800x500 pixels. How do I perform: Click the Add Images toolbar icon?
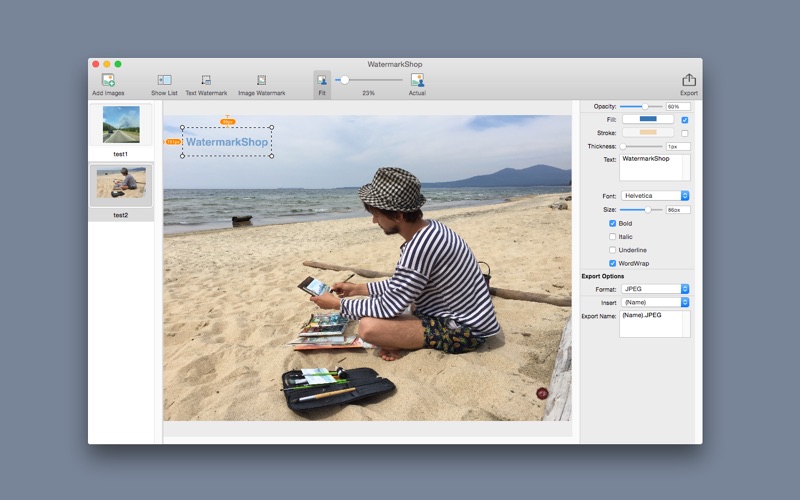point(108,80)
